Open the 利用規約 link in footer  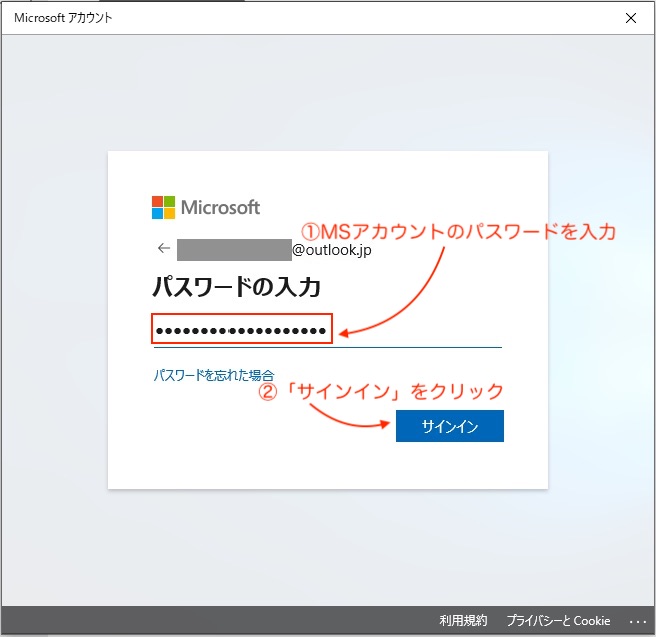pos(463,620)
